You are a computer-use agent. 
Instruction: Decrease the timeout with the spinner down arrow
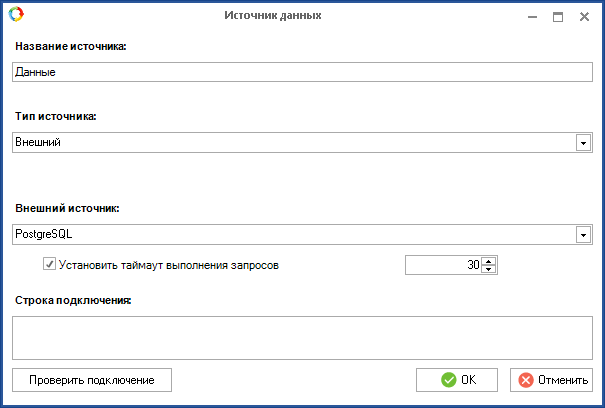tap(488, 269)
